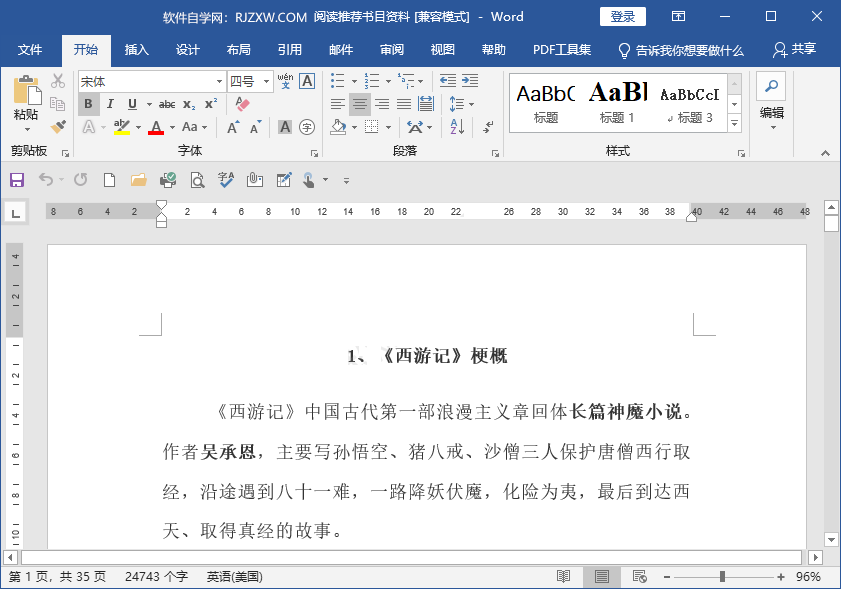The width and height of the screenshot is (841, 589).
Task: Open the 审阅 ribbon tab
Action: tap(391, 49)
